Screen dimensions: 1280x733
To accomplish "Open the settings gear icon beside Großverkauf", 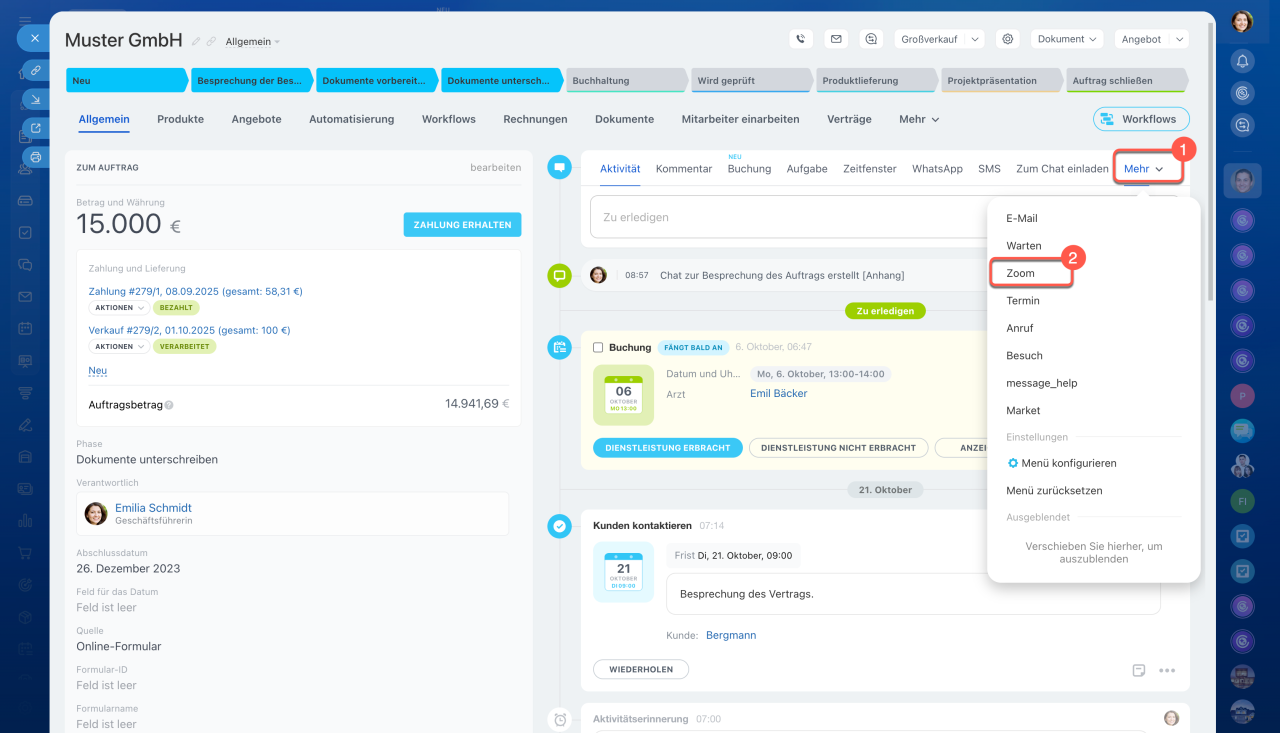I will coord(1008,39).
